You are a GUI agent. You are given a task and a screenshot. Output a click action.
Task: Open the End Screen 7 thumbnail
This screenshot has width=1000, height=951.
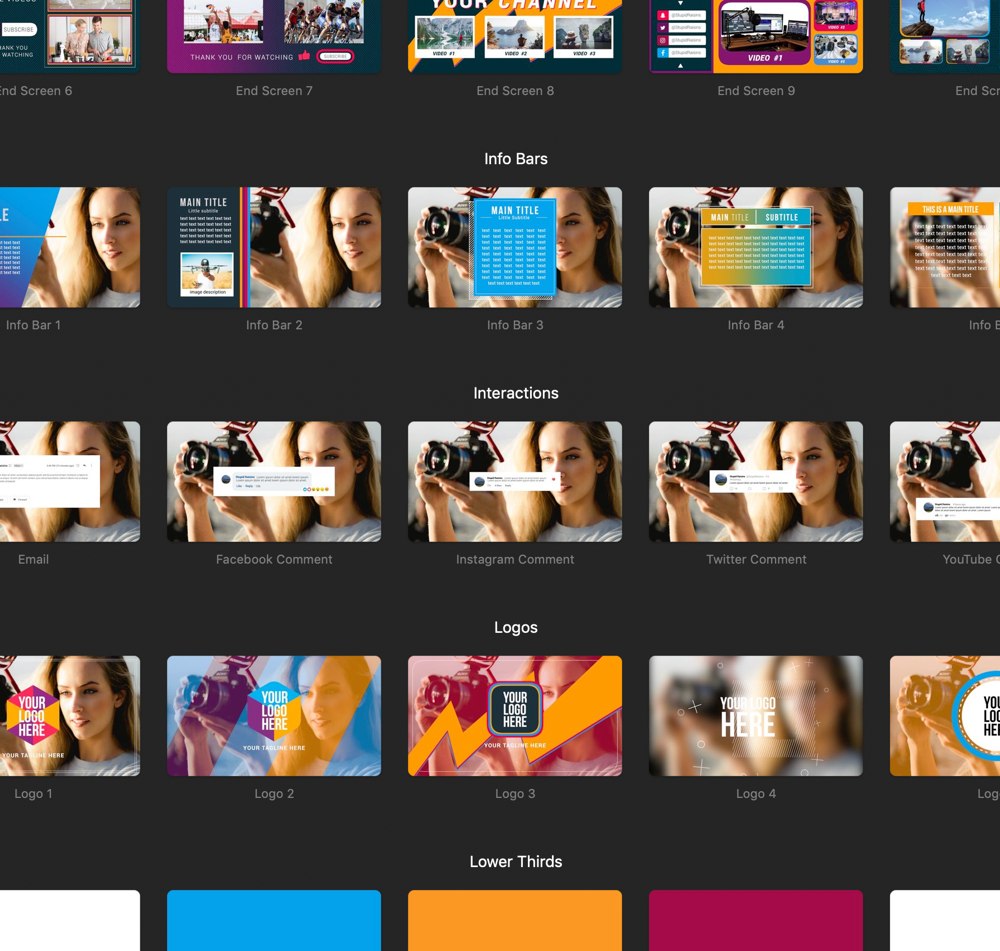click(274, 36)
